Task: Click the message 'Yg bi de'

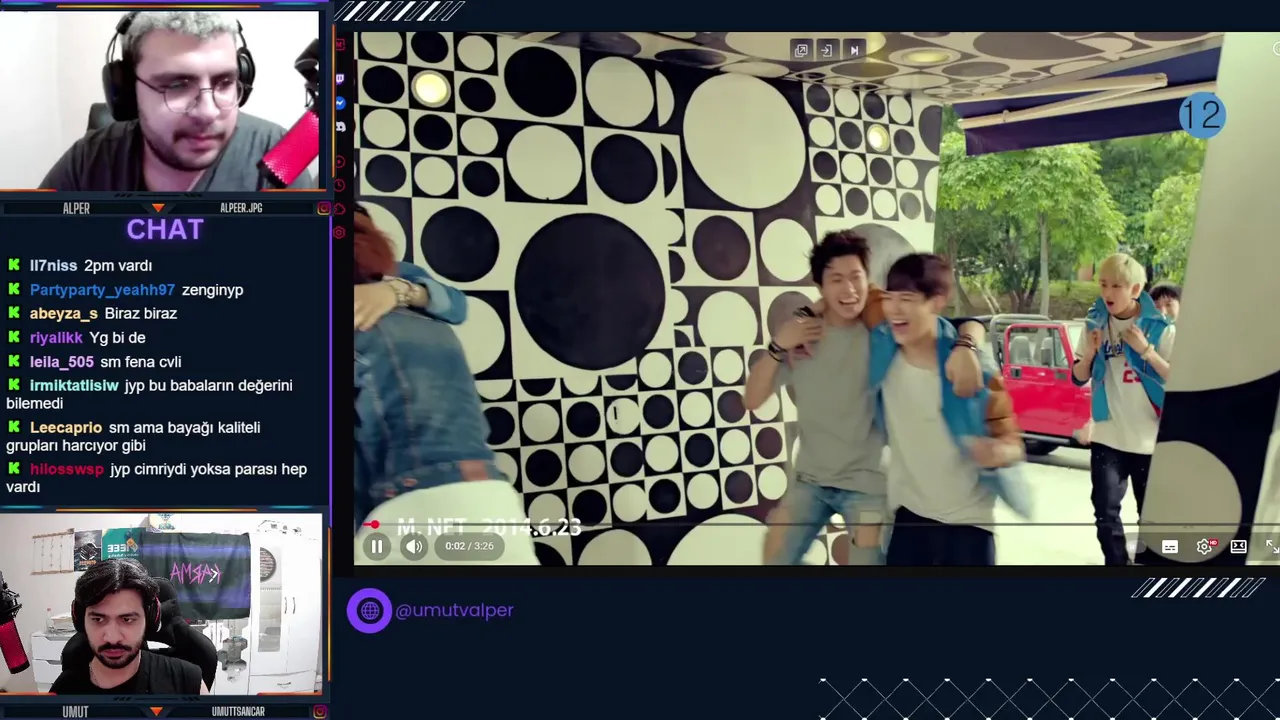Action: (118, 337)
